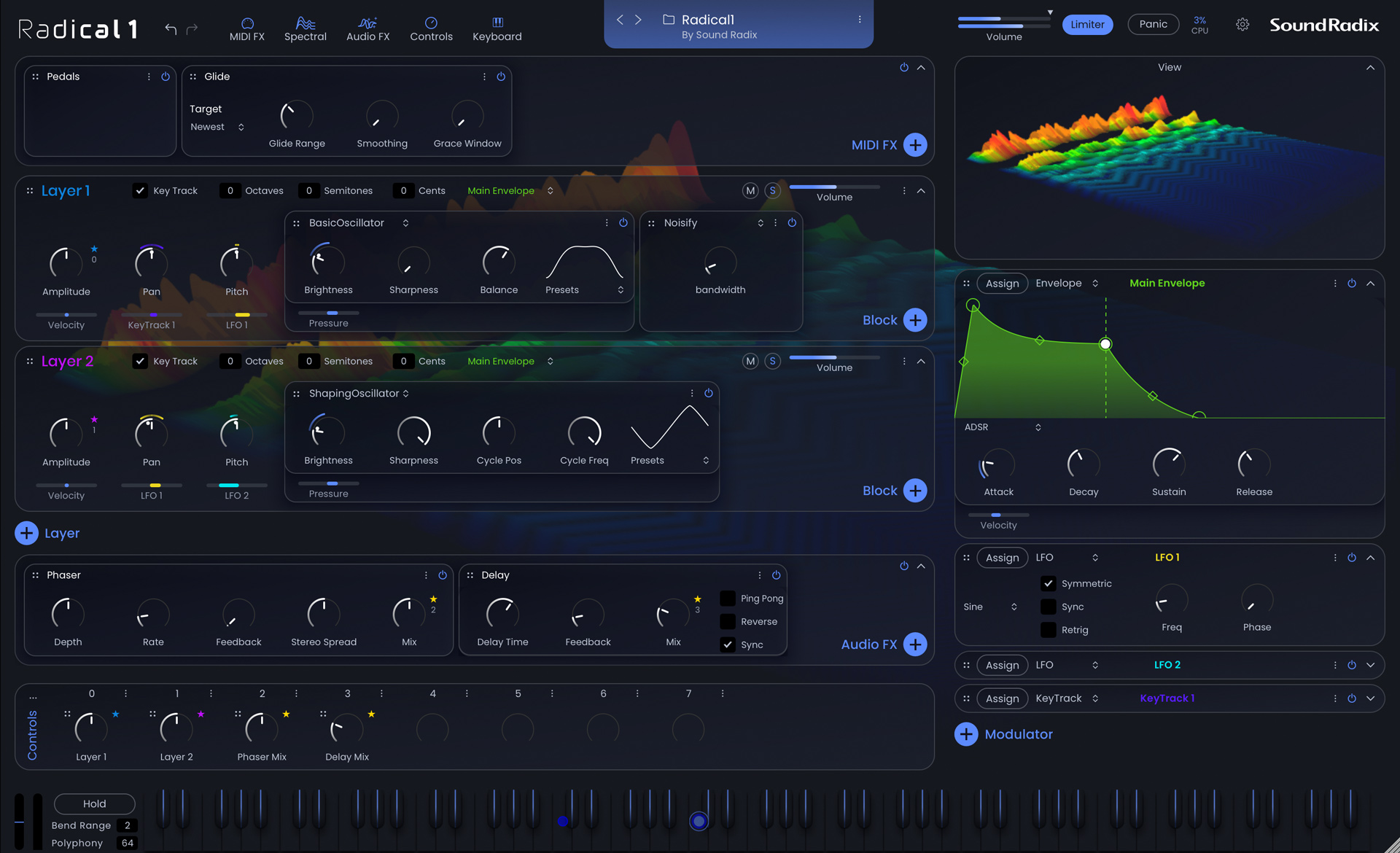This screenshot has height=853, width=1400.
Task: Disable Symmetric in LFO 1
Action: [x=1049, y=583]
